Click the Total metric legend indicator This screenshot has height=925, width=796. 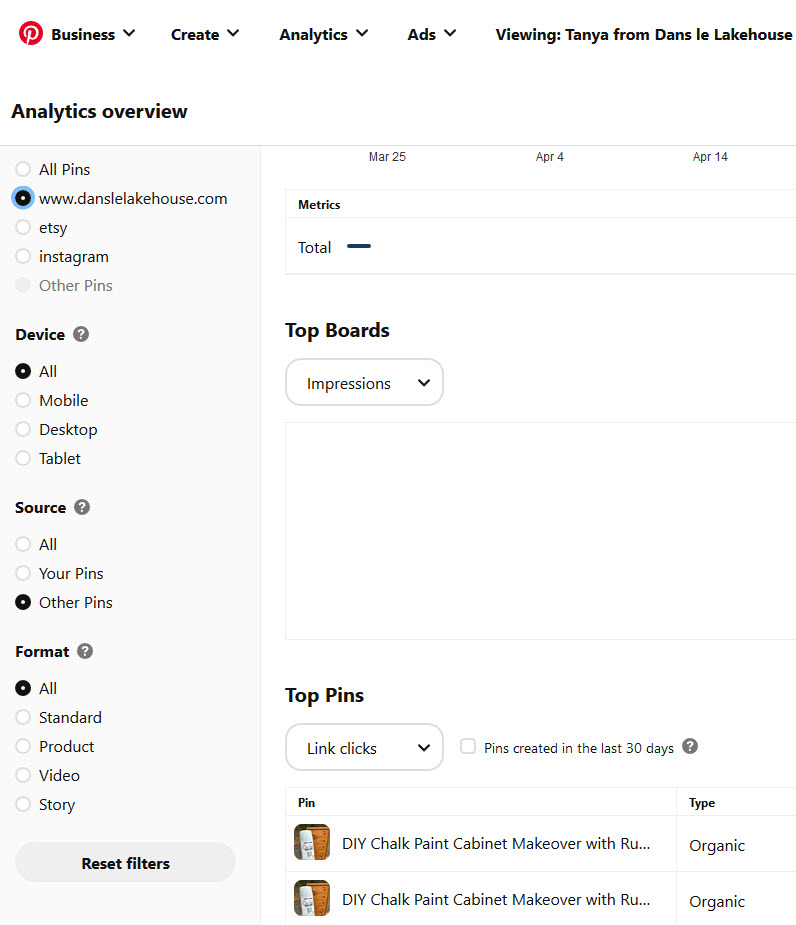tap(359, 246)
